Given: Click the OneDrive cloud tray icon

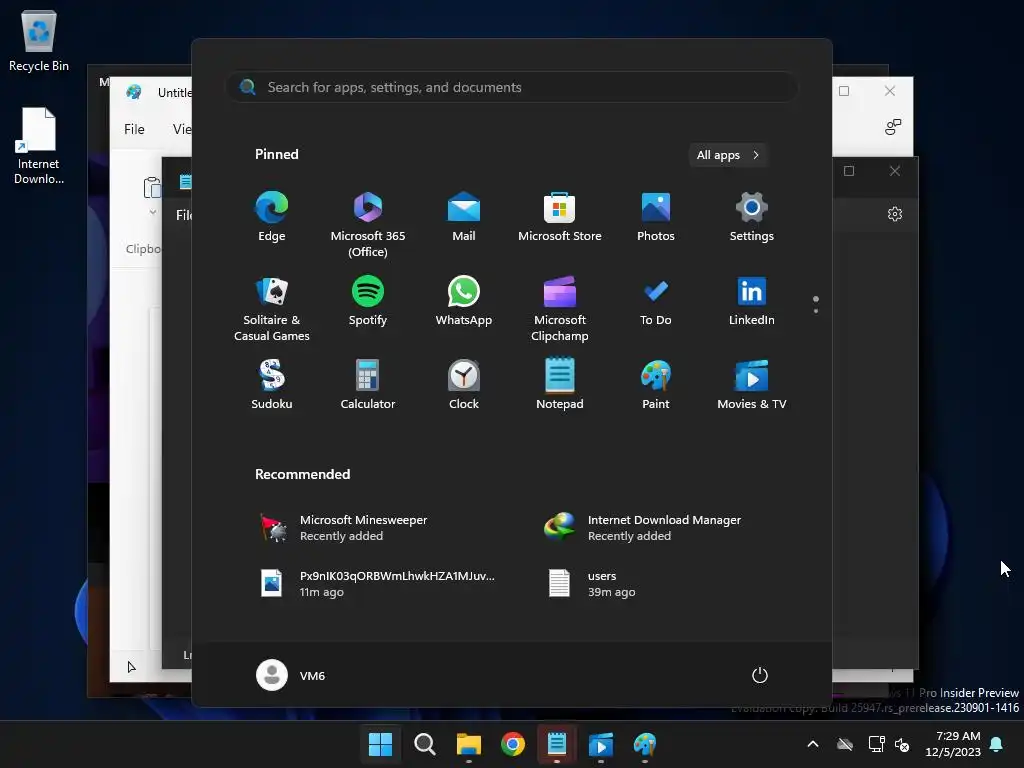Looking at the screenshot, I should pyautogui.click(x=845, y=744).
